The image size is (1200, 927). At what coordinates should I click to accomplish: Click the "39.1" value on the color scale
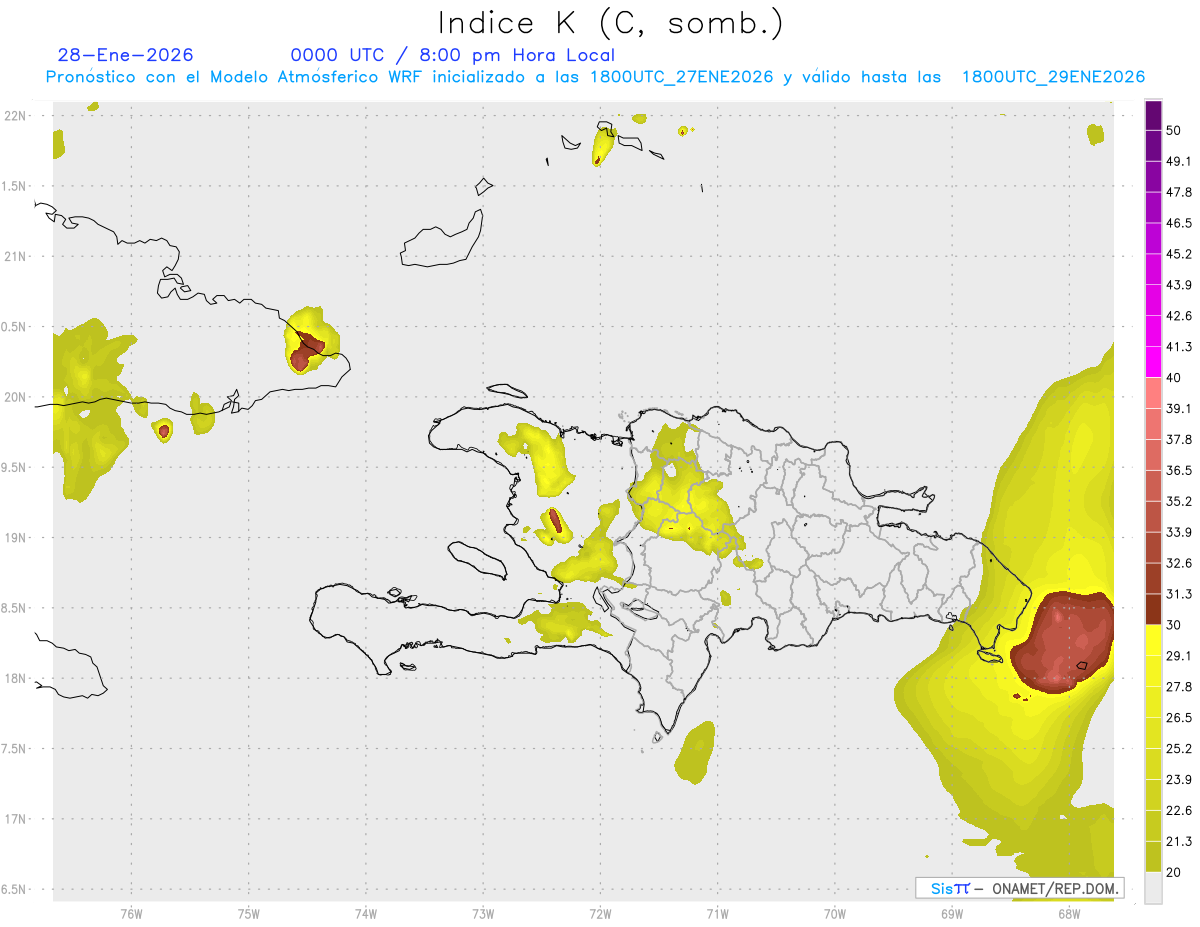(1179, 408)
